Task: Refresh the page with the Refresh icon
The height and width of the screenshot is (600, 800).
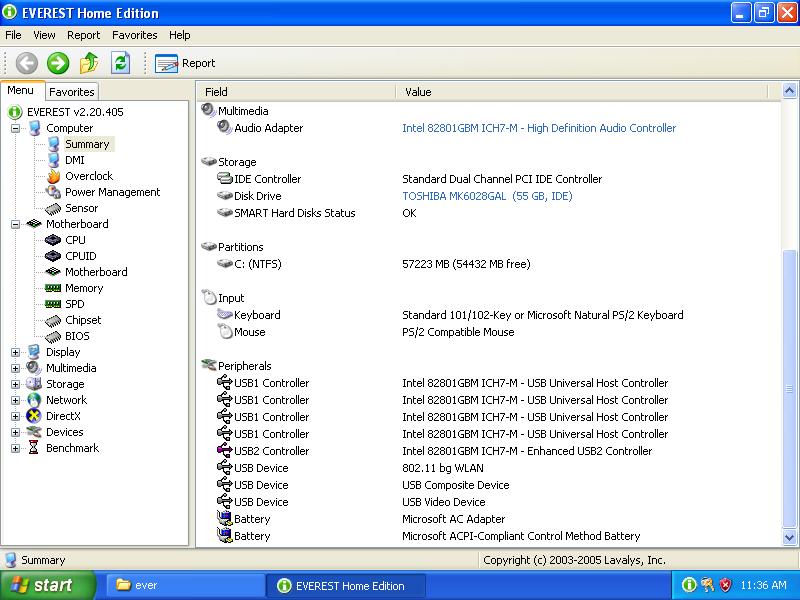Action: click(x=120, y=63)
